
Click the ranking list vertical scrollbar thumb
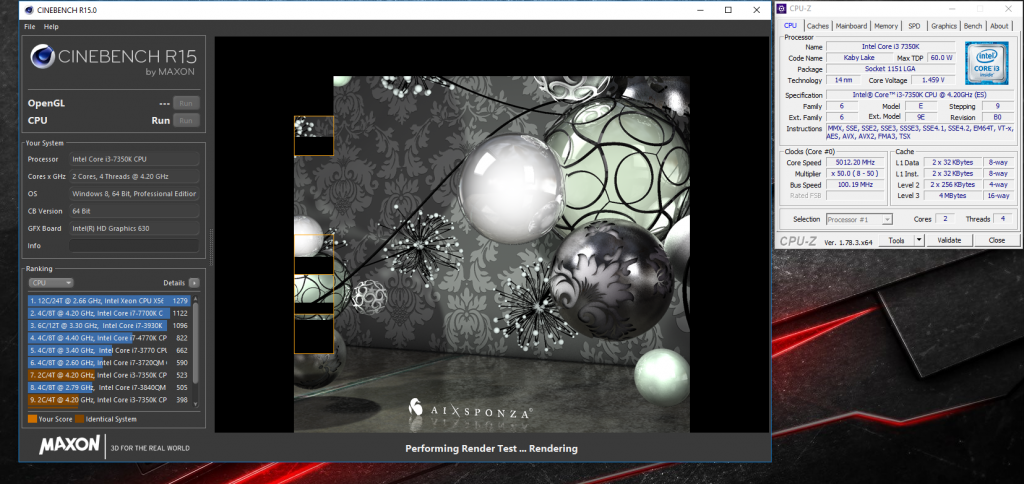[195, 343]
